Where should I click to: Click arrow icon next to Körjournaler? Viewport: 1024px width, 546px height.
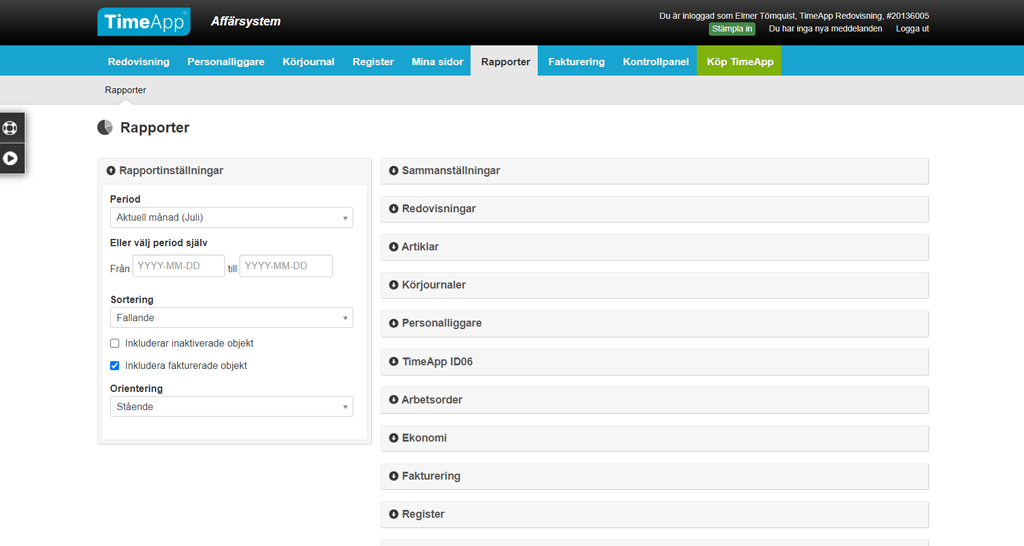click(x=393, y=285)
